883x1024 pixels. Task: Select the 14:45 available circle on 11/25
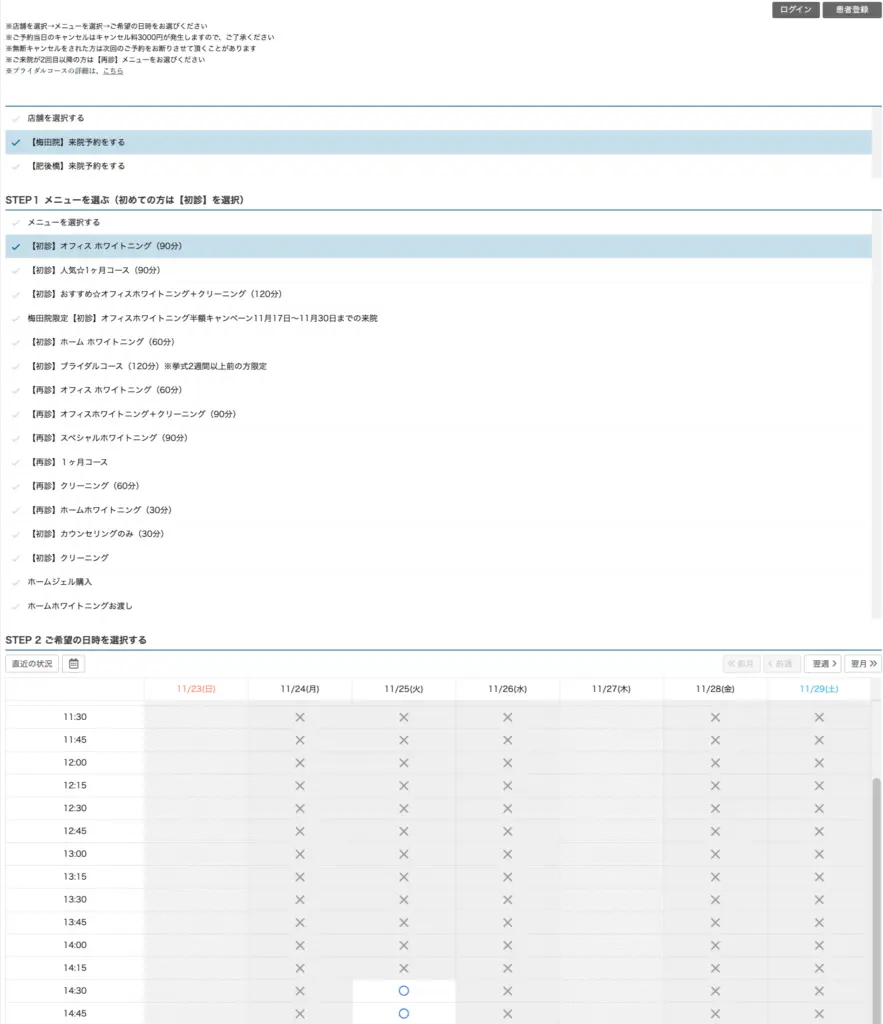404,1013
